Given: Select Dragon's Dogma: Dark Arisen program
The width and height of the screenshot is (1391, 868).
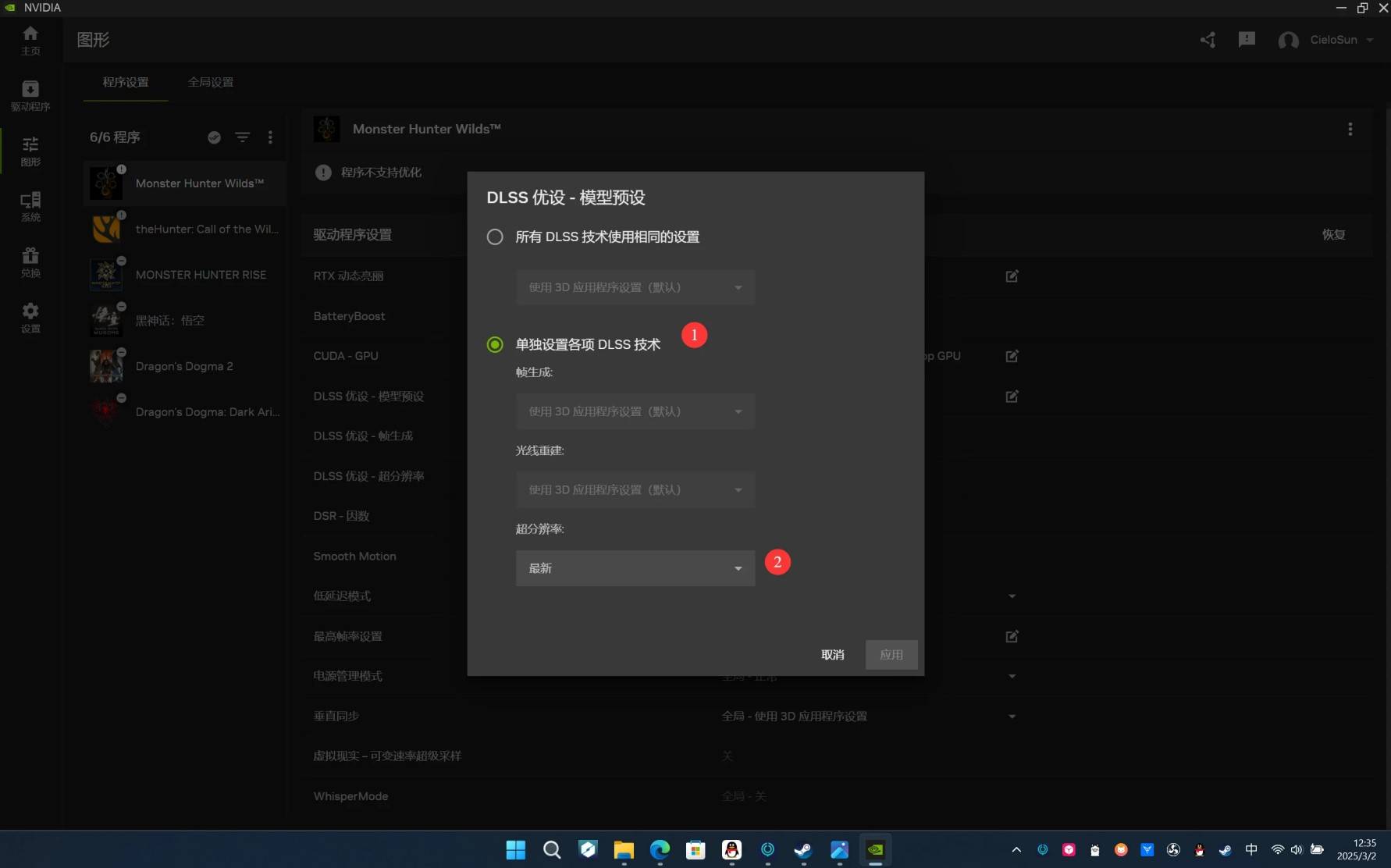Looking at the screenshot, I should click(185, 411).
